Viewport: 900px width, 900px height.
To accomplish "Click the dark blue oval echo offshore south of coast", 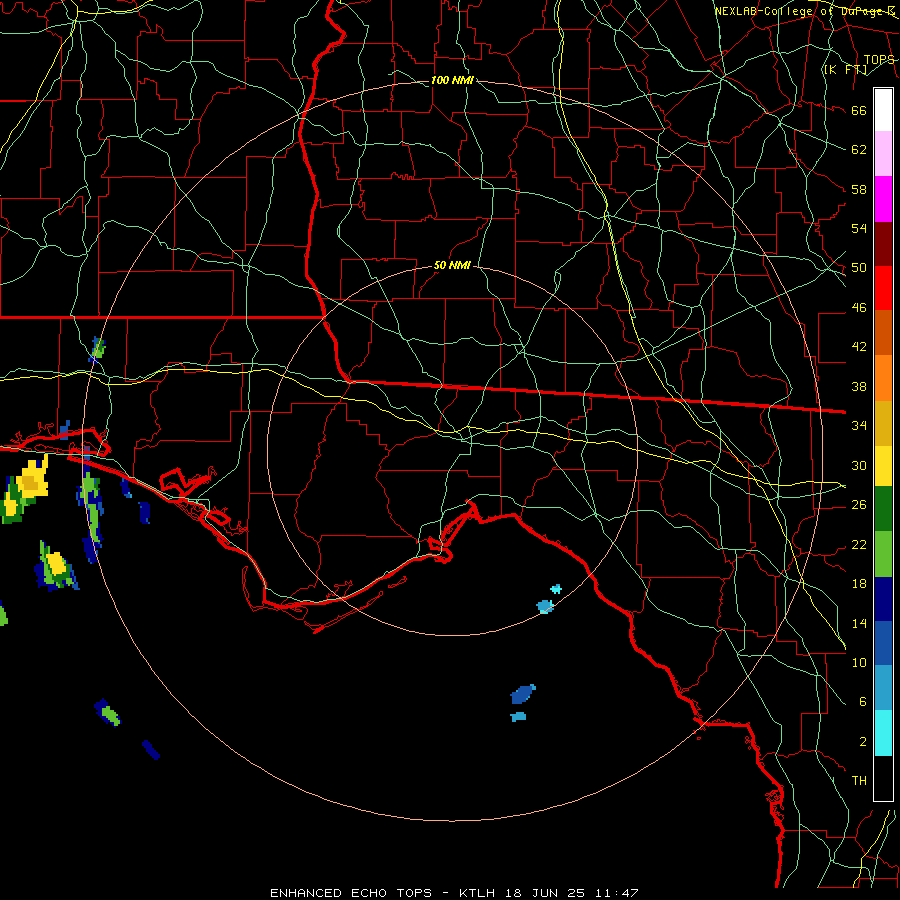I will point(522,695).
